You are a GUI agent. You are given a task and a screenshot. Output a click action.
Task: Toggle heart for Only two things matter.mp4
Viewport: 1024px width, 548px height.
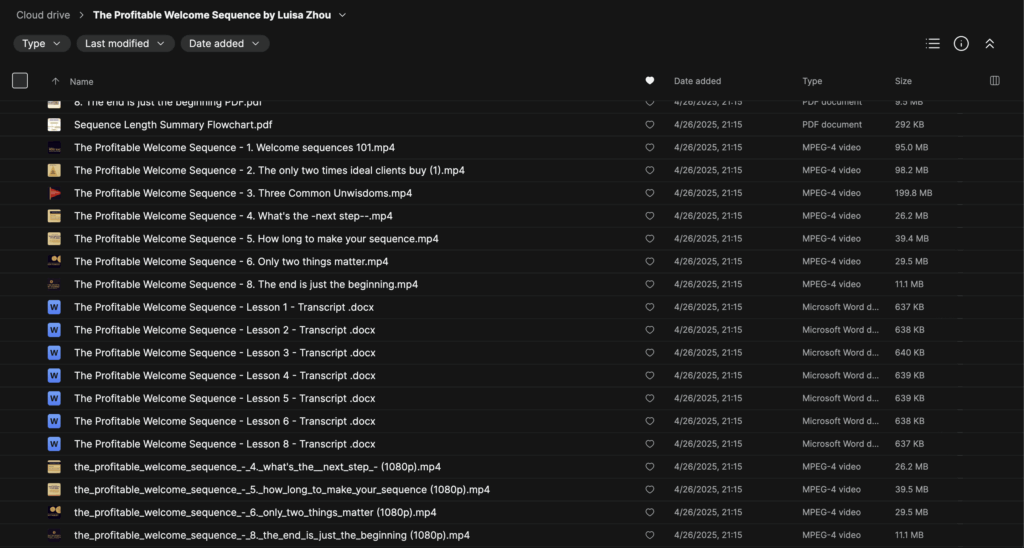tap(650, 262)
